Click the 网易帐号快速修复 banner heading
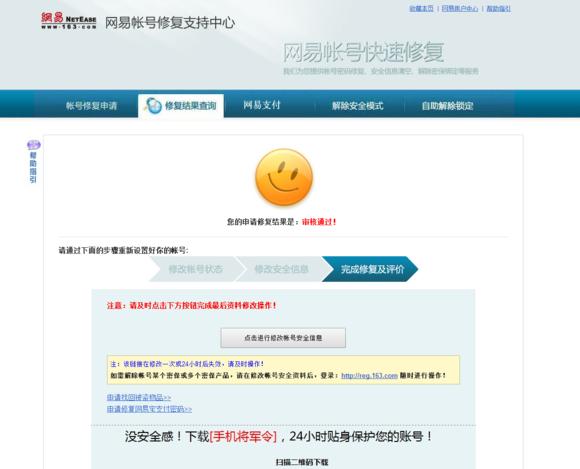The width and height of the screenshot is (580, 469). coord(363,52)
